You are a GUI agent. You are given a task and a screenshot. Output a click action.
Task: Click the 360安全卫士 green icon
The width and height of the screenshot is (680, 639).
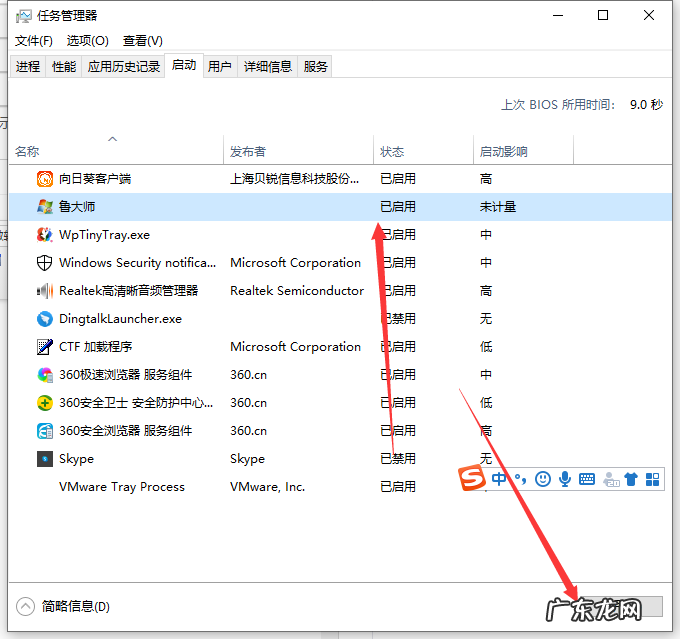pyautogui.click(x=45, y=403)
